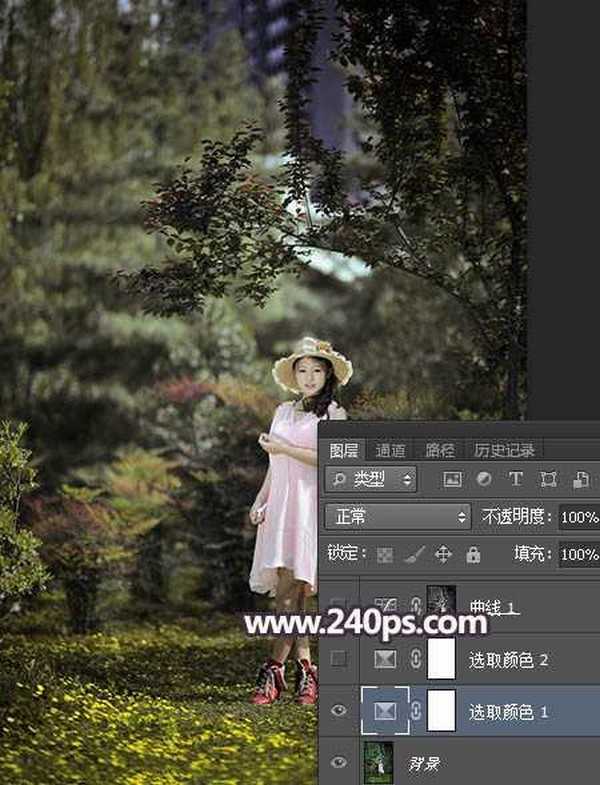The width and height of the screenshot is (600, 785).
Task: Hide the 背景 layer using its eye icon
Action: tap(339, 763)
